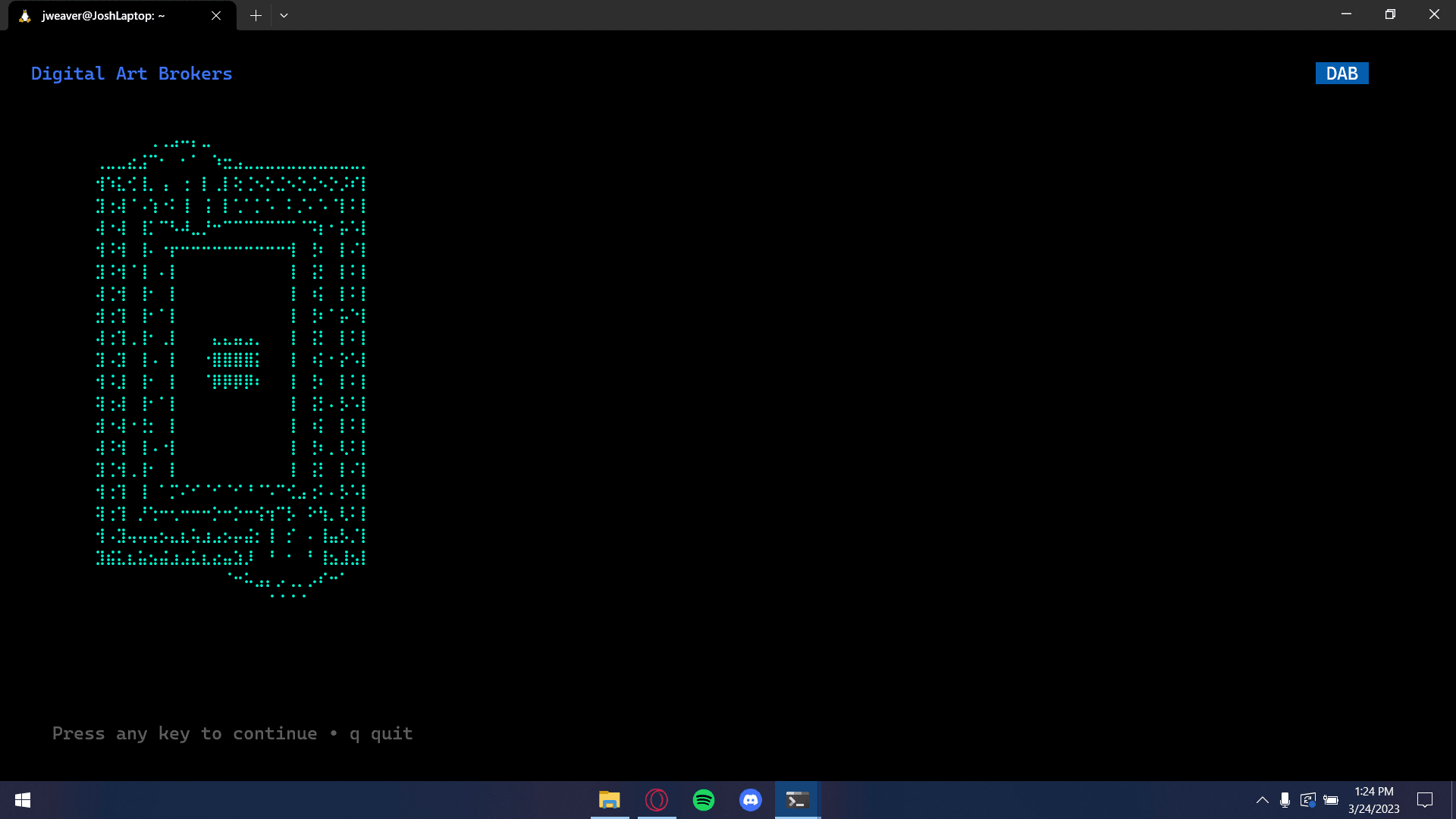
Task: Open a new terminal tab
Action: [x=256, y=15]
